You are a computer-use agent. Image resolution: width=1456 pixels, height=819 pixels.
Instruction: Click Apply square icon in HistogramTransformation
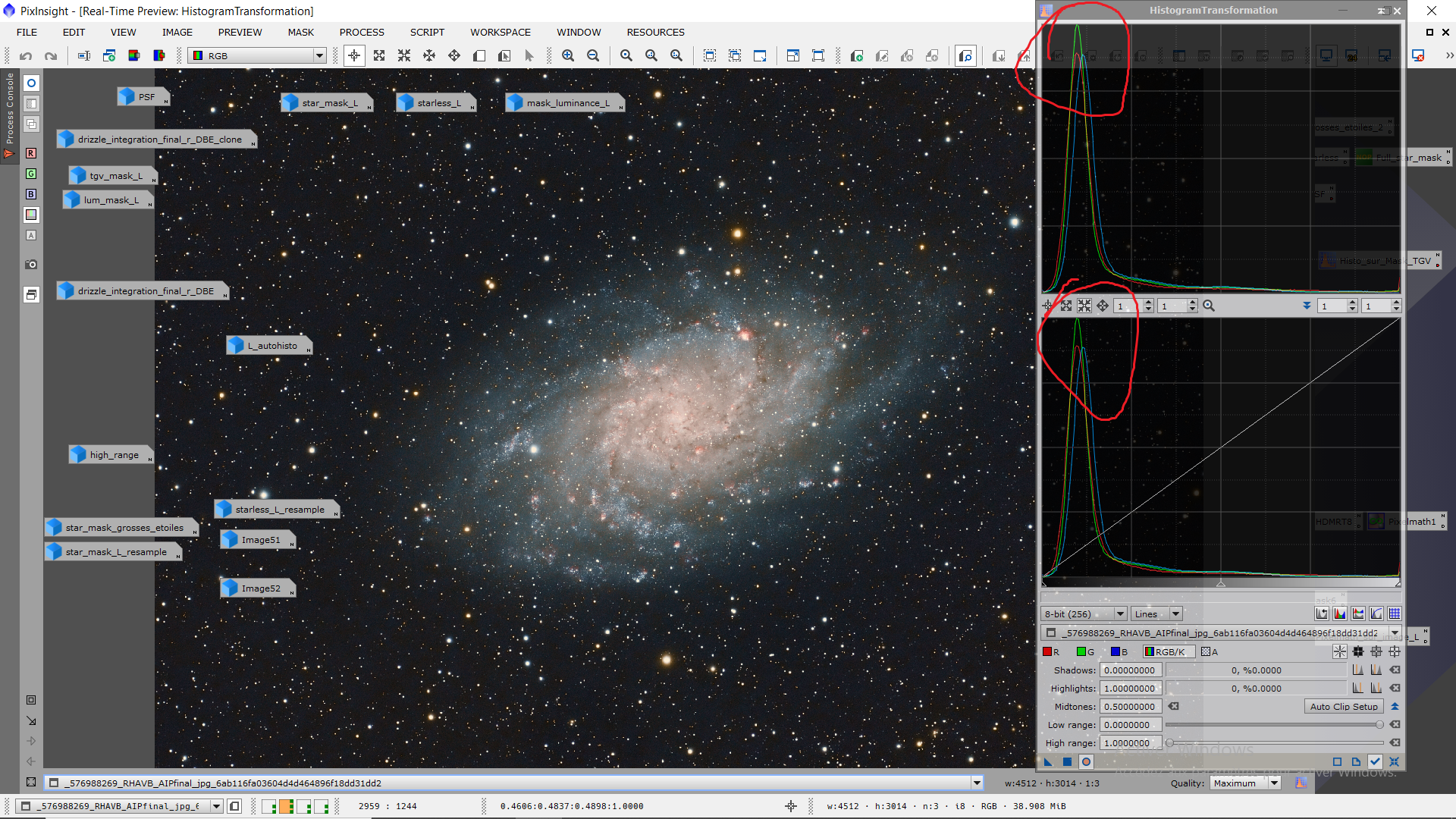1067,761
